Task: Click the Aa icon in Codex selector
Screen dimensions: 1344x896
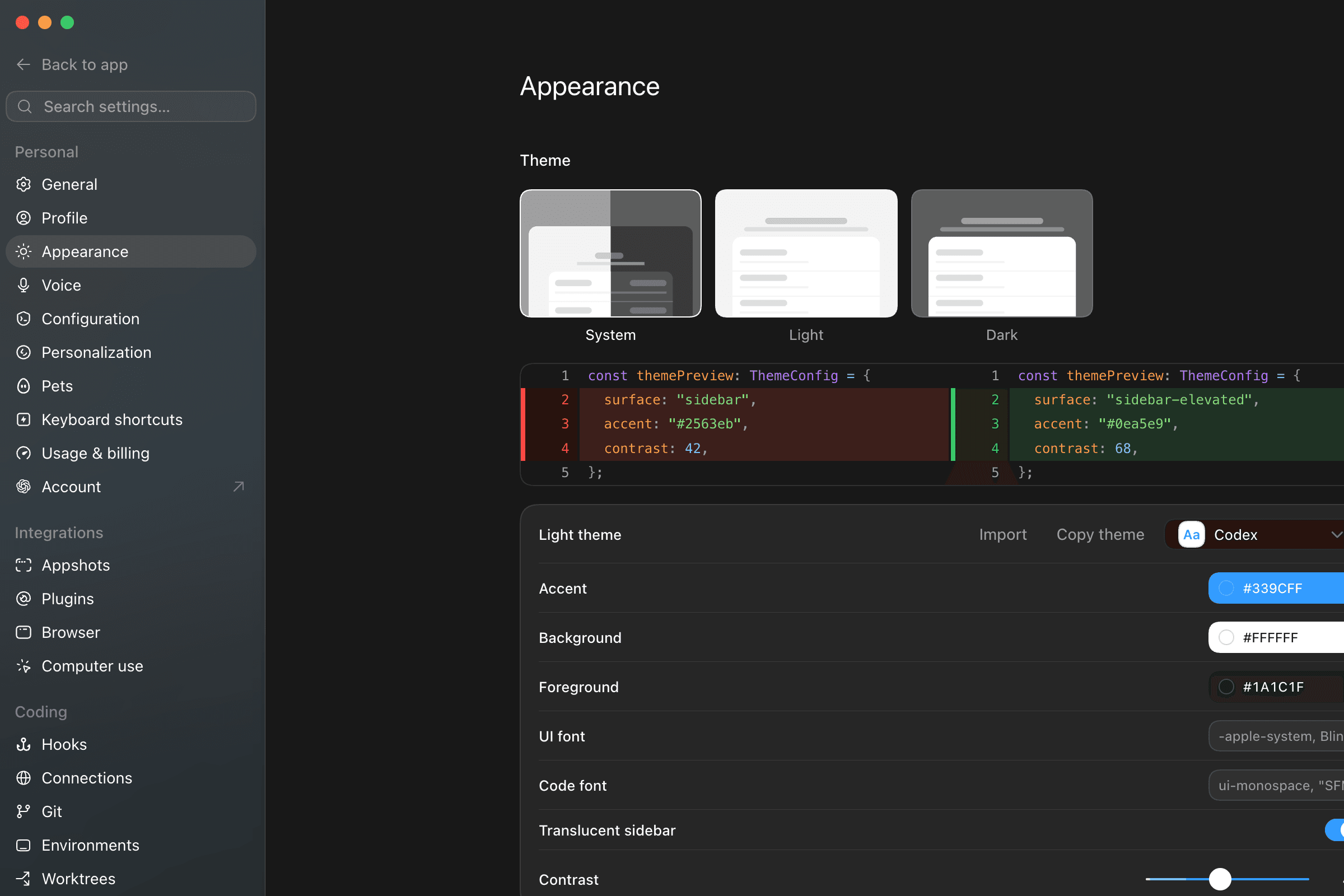Action: [x=1192, y=534]
